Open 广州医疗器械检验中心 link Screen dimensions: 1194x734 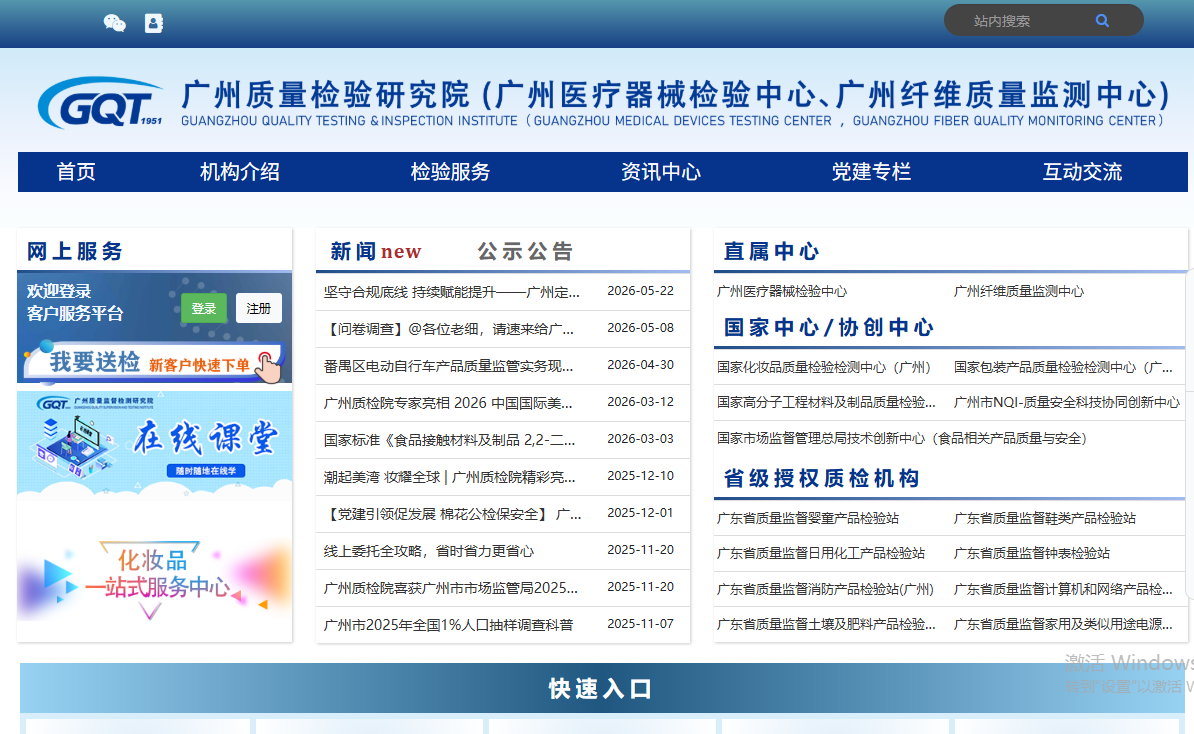(782, 292)
